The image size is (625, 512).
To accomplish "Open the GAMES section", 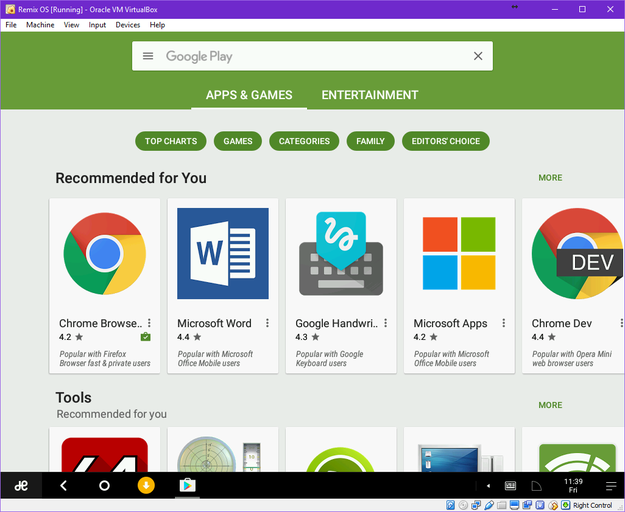I will click(x=238, y=141).
